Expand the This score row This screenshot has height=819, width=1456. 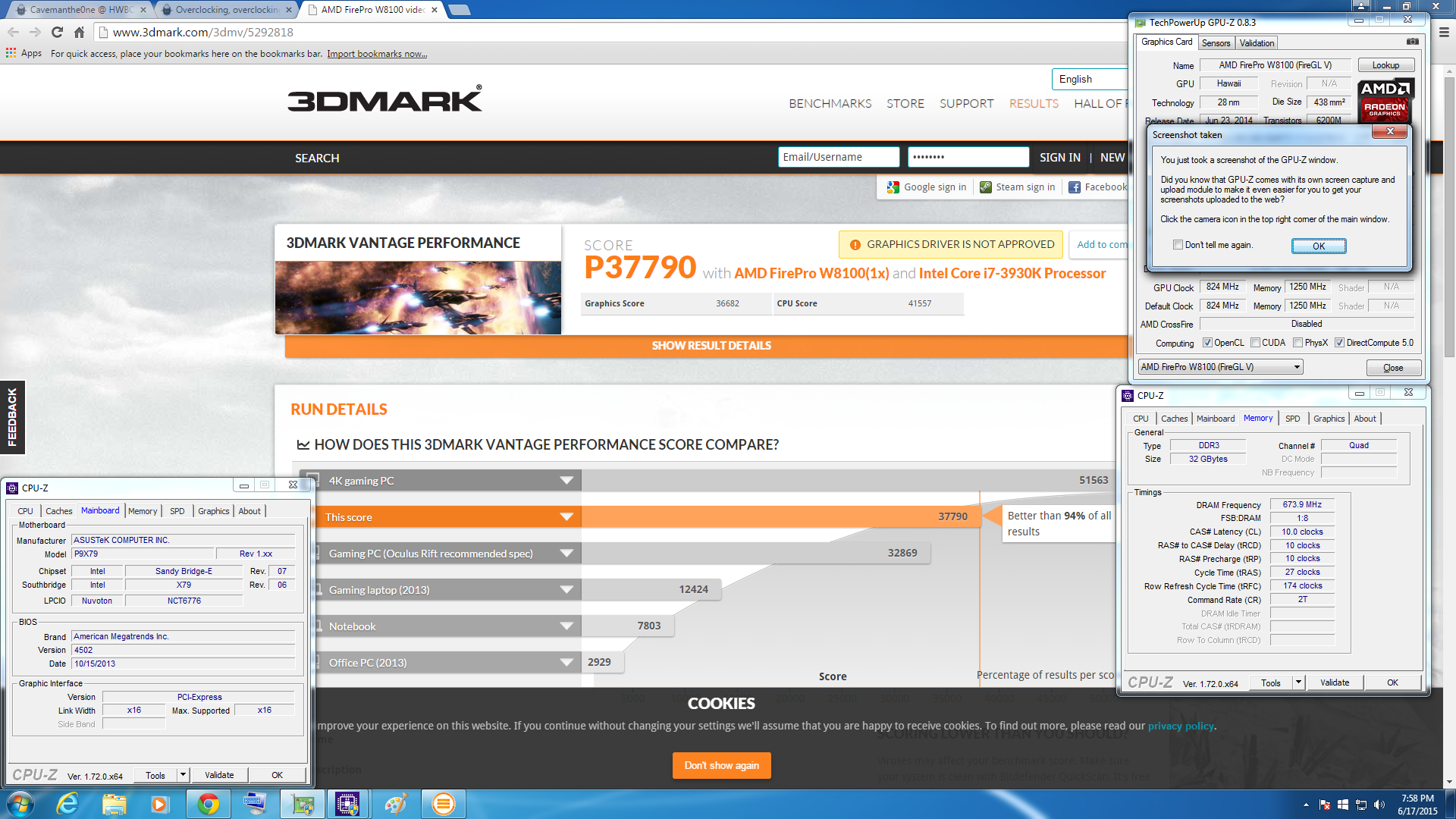pos(566,517)
